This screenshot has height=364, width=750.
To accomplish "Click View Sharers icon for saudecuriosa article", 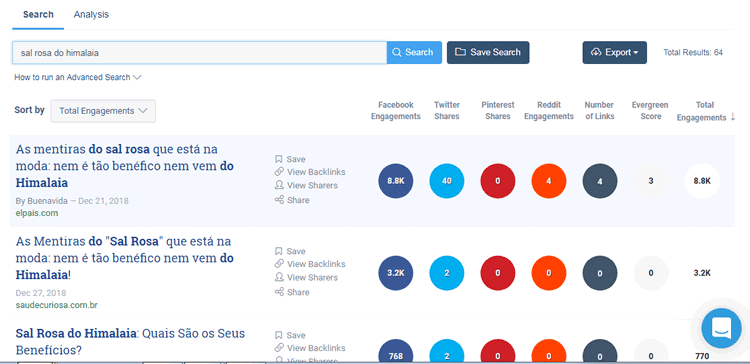I will (279, 277).
